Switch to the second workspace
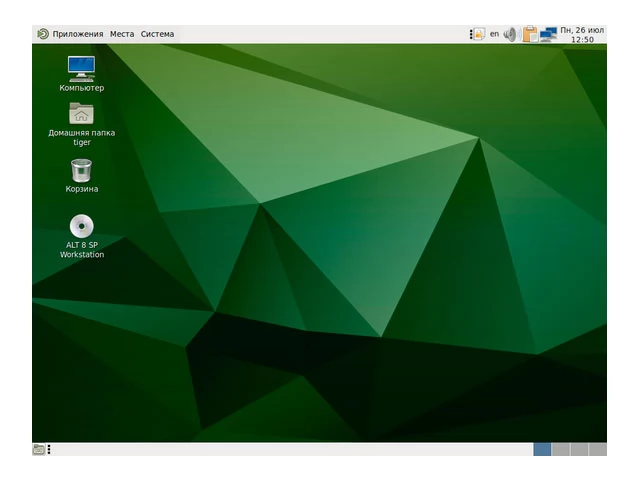Viewport: 640px width, 480px height. [561, 449]
